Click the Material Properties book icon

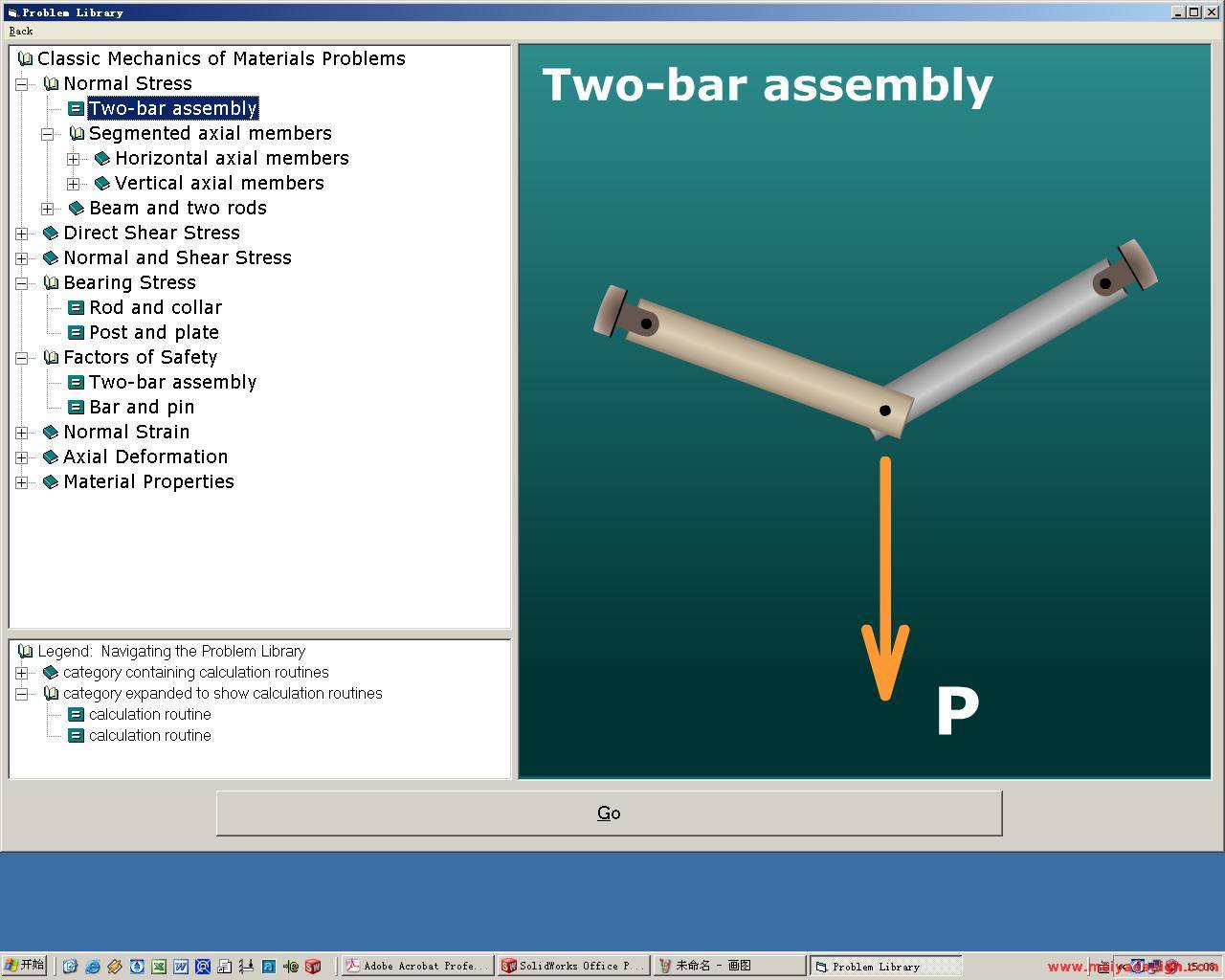pos(51,482)
